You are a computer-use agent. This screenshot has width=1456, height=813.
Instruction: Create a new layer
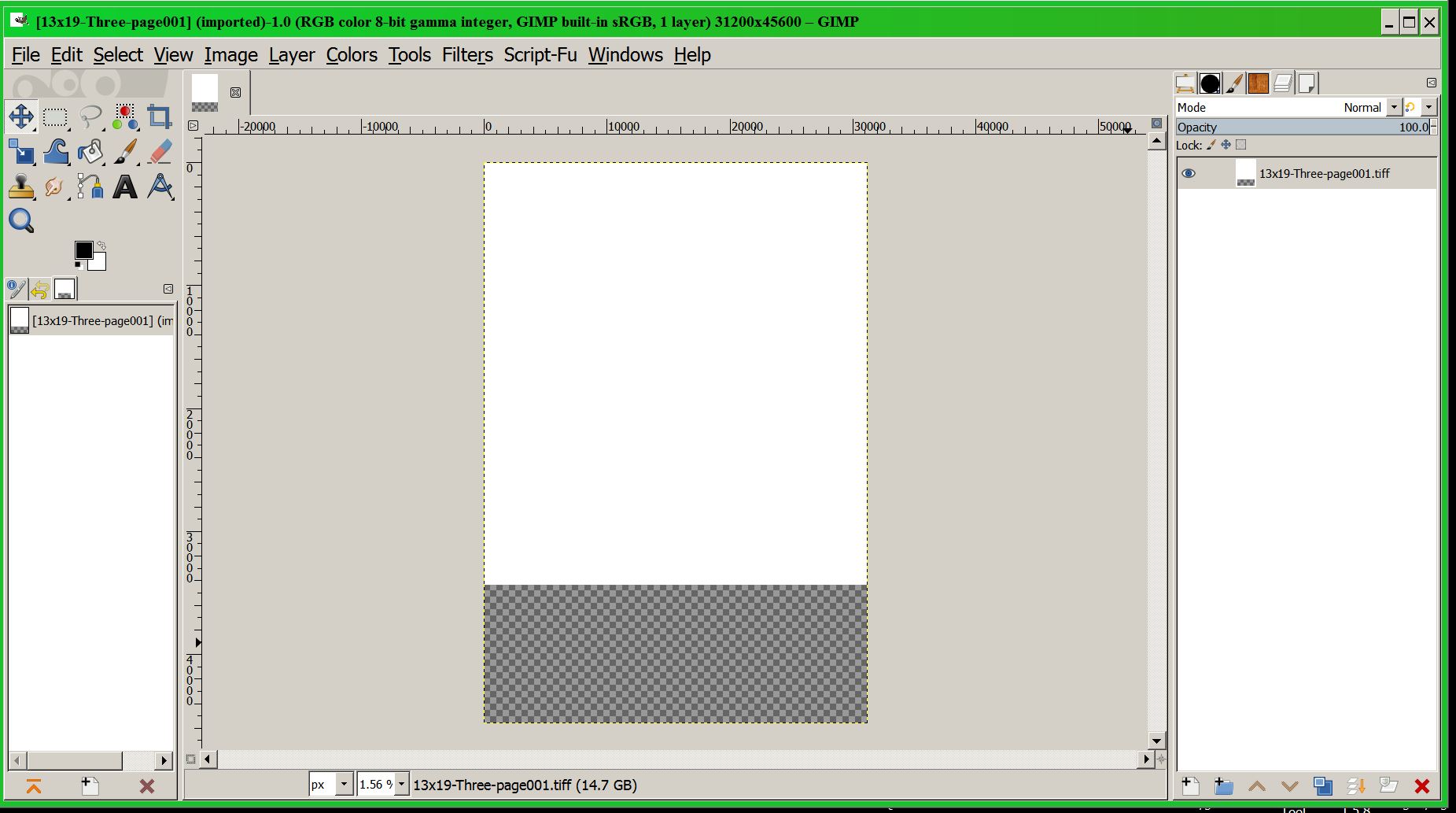tap(1190, 785)
